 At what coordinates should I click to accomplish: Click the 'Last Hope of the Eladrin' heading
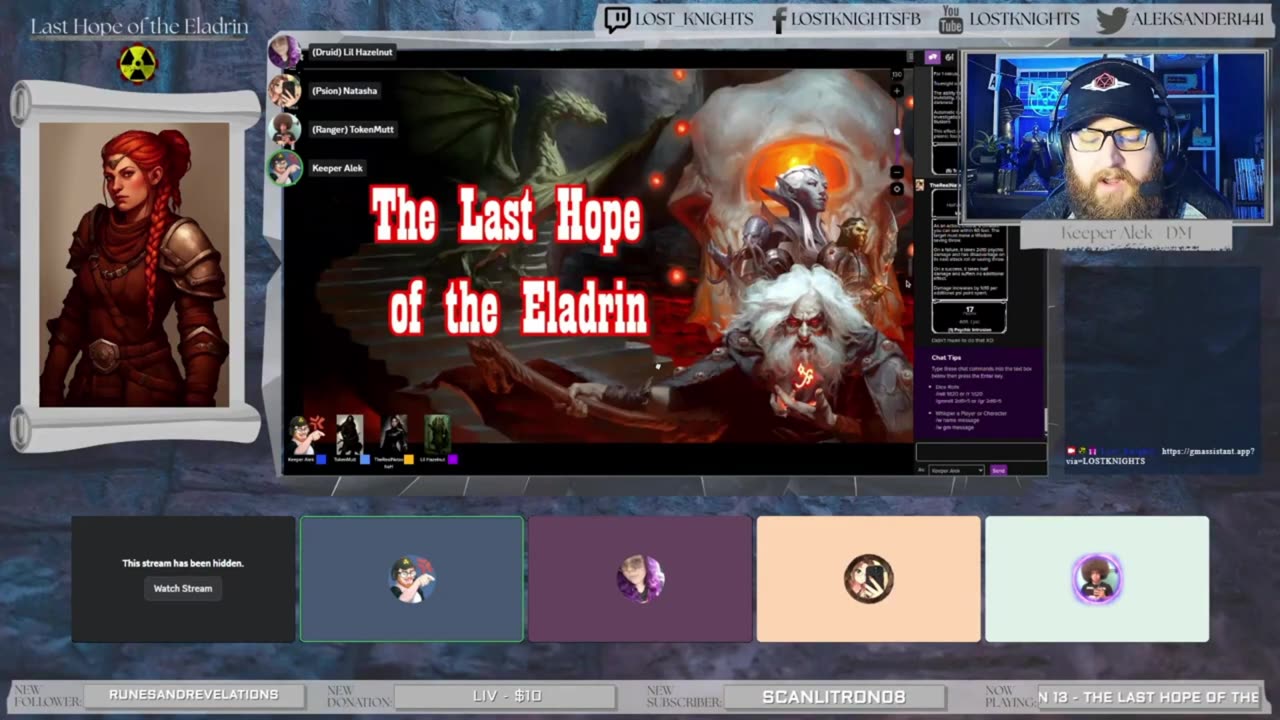(x=140, y=27)
